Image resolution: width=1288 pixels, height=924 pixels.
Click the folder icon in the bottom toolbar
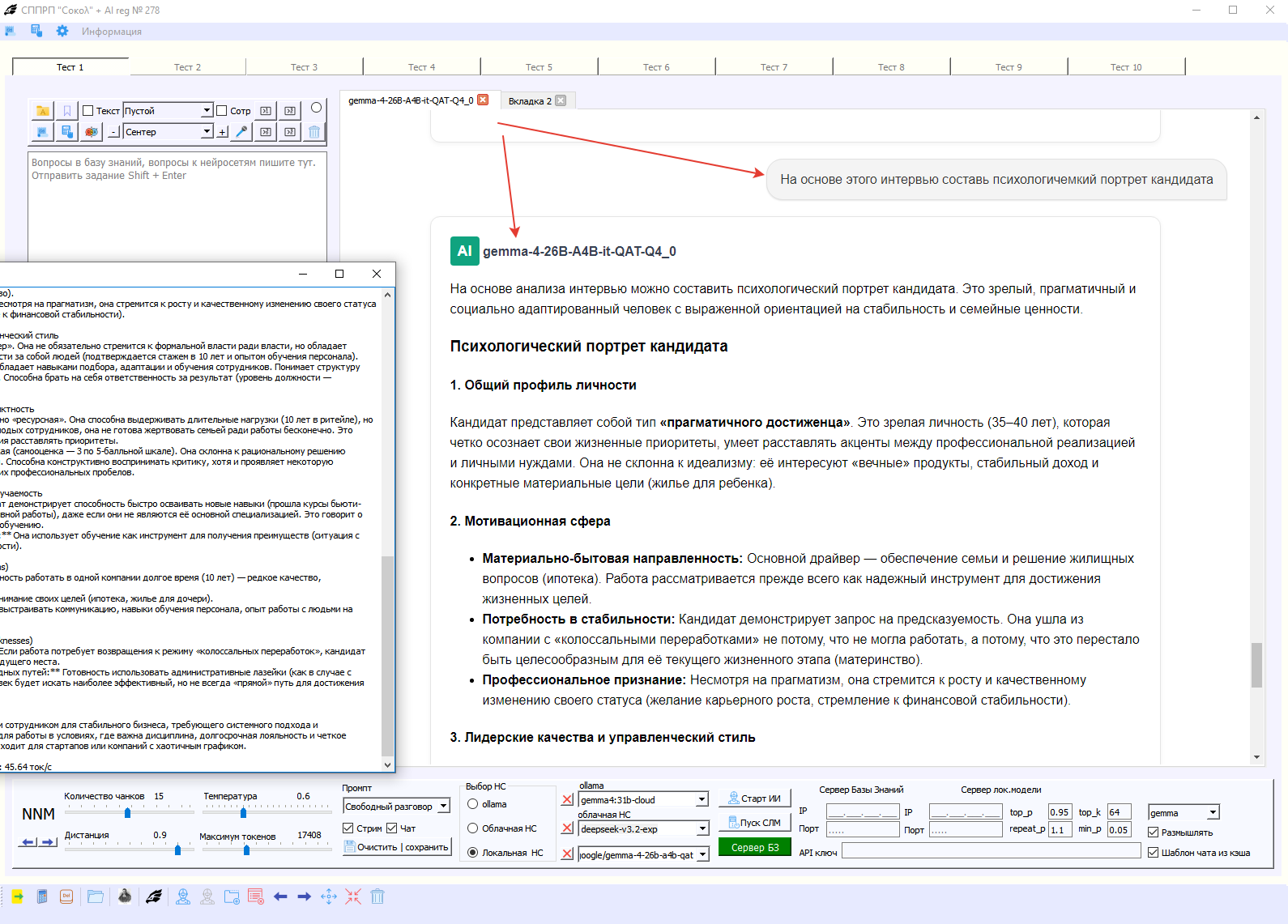(x=96, y=896)
